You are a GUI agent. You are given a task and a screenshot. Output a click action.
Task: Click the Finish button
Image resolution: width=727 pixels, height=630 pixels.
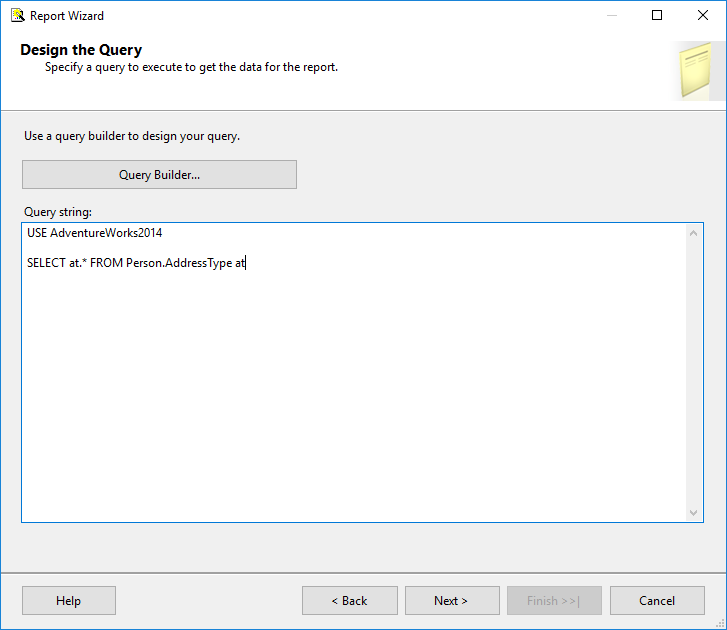point(554,601)
